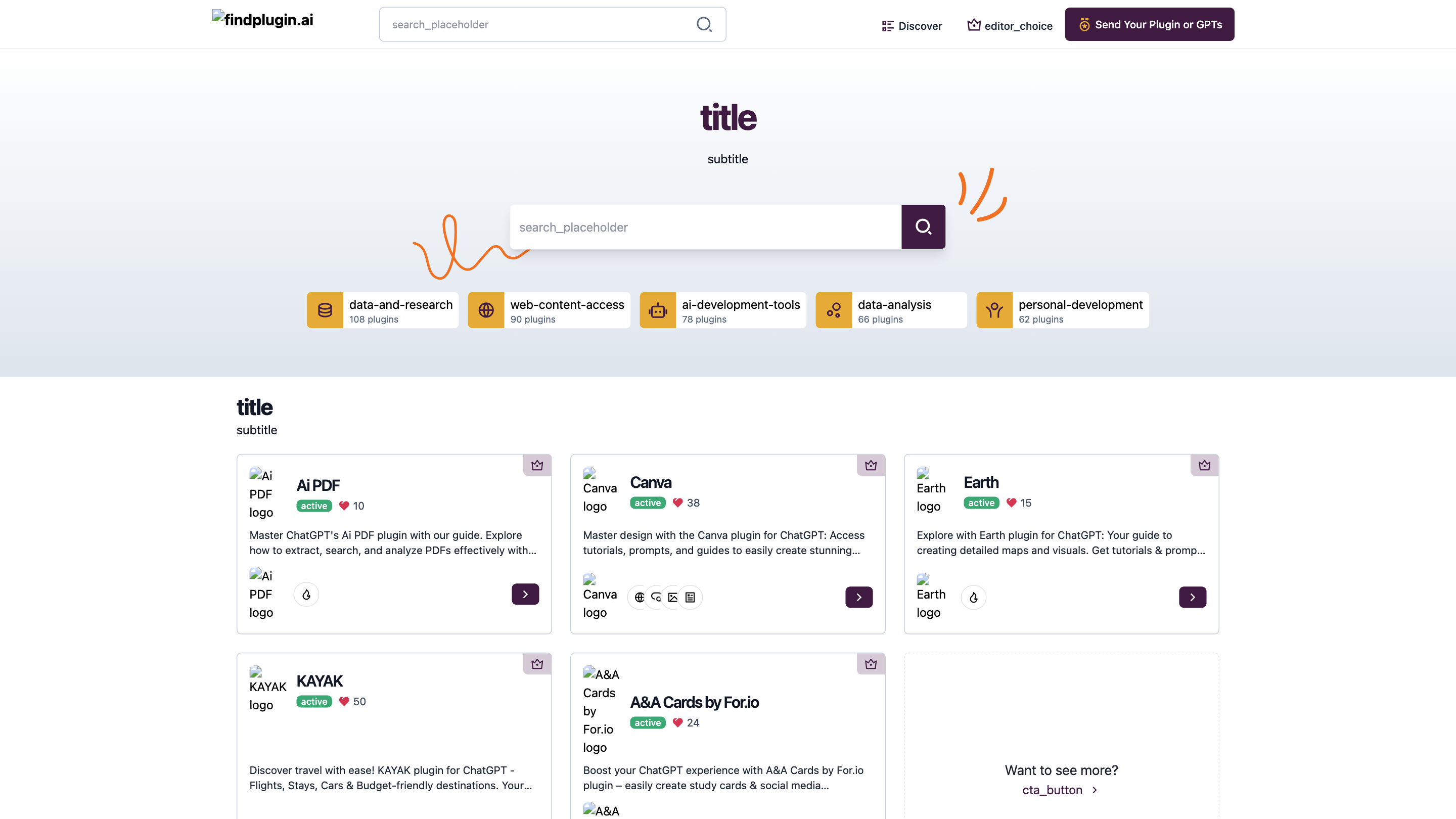The width and height of the screenshot is (1456, 819).
Task: Open Ai PDF card arrow button
Action: pyautogui.click(x=525, y=594)
